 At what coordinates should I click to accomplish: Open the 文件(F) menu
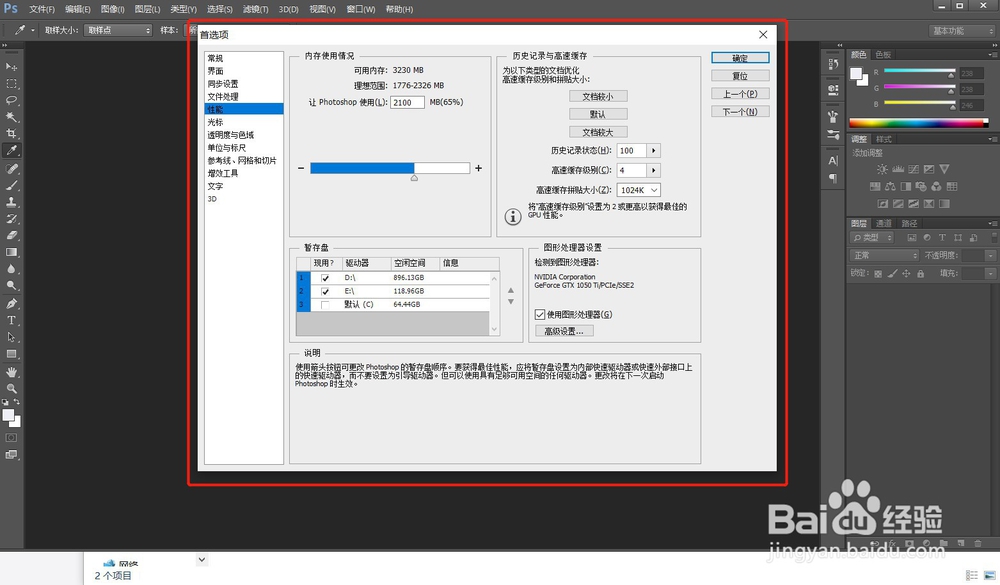click(x=41, y=9)
